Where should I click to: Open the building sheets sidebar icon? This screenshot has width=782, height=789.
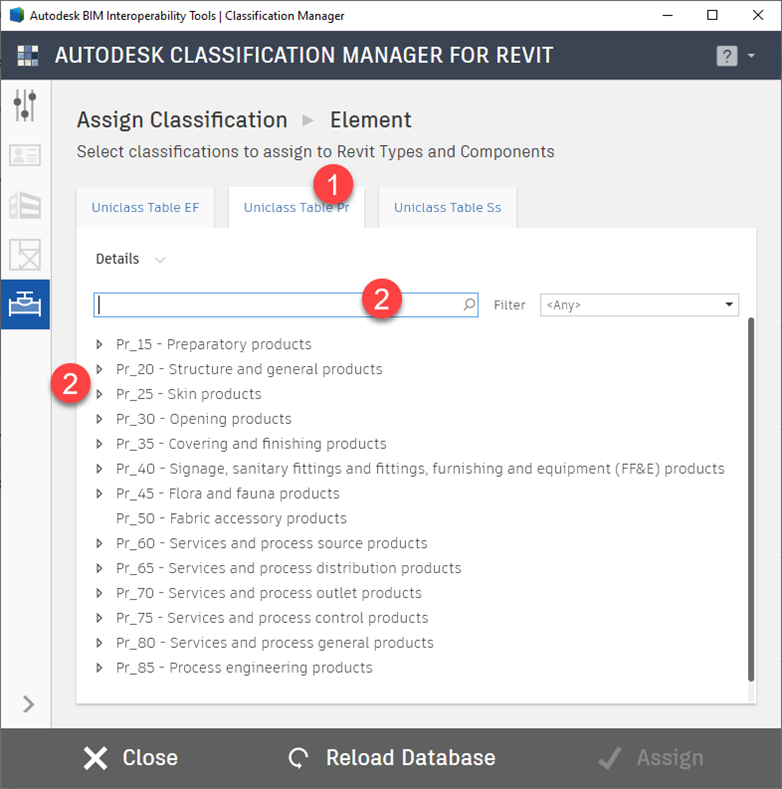(x=25, y=205)
